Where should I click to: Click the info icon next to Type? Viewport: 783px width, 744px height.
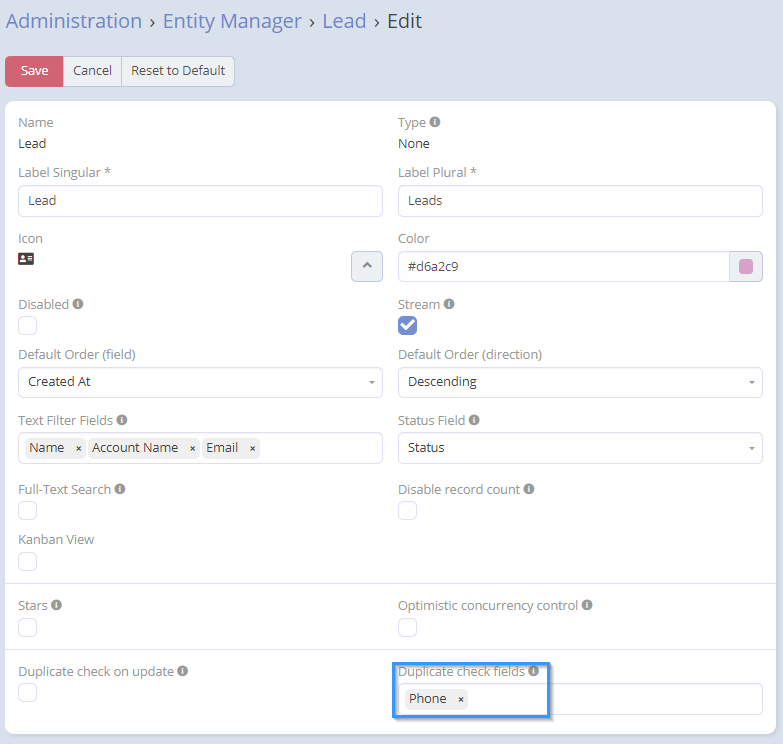(435, 122)
